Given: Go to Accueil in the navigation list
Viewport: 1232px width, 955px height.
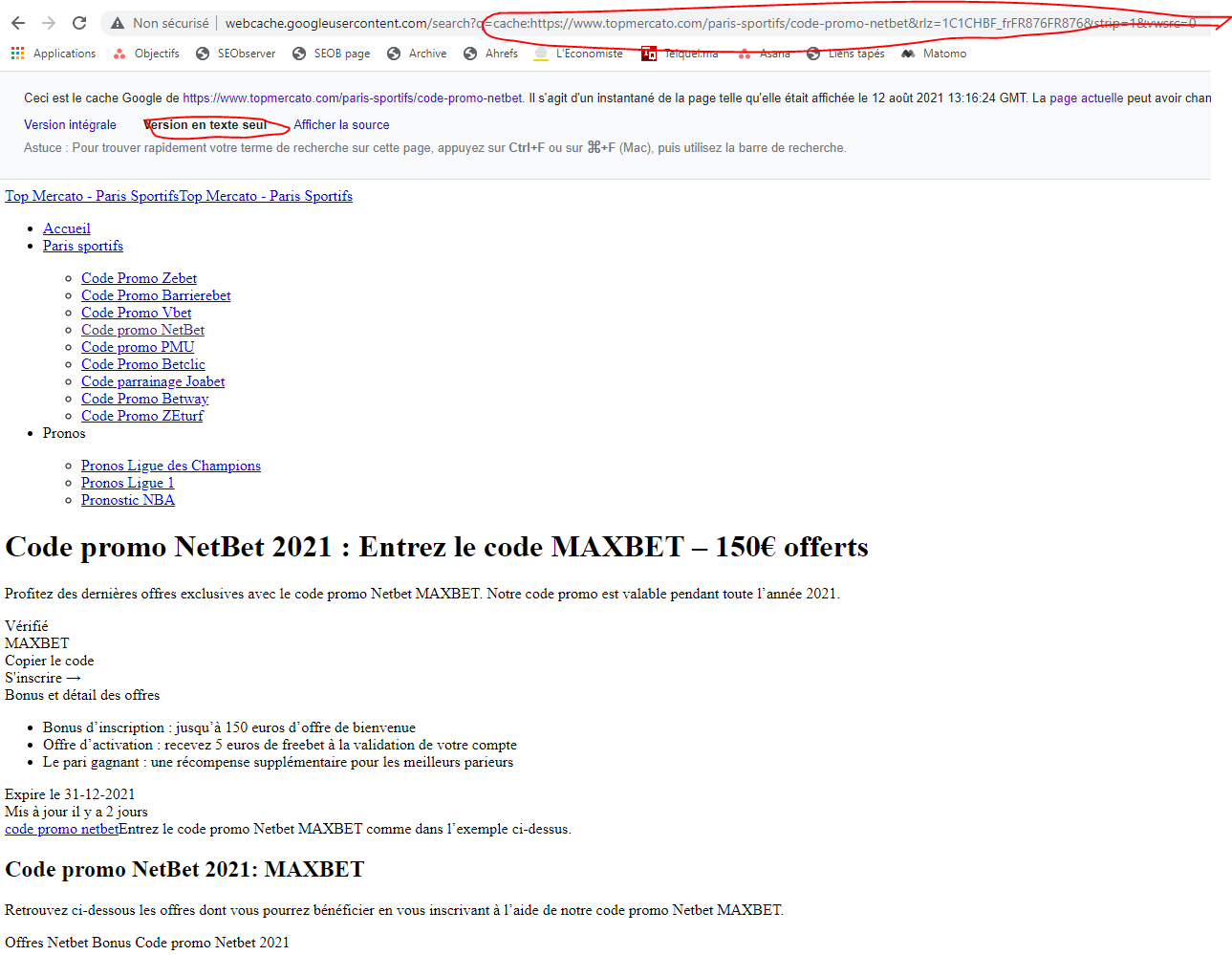Looking at the screenshot, I should [x=67, y=228].
